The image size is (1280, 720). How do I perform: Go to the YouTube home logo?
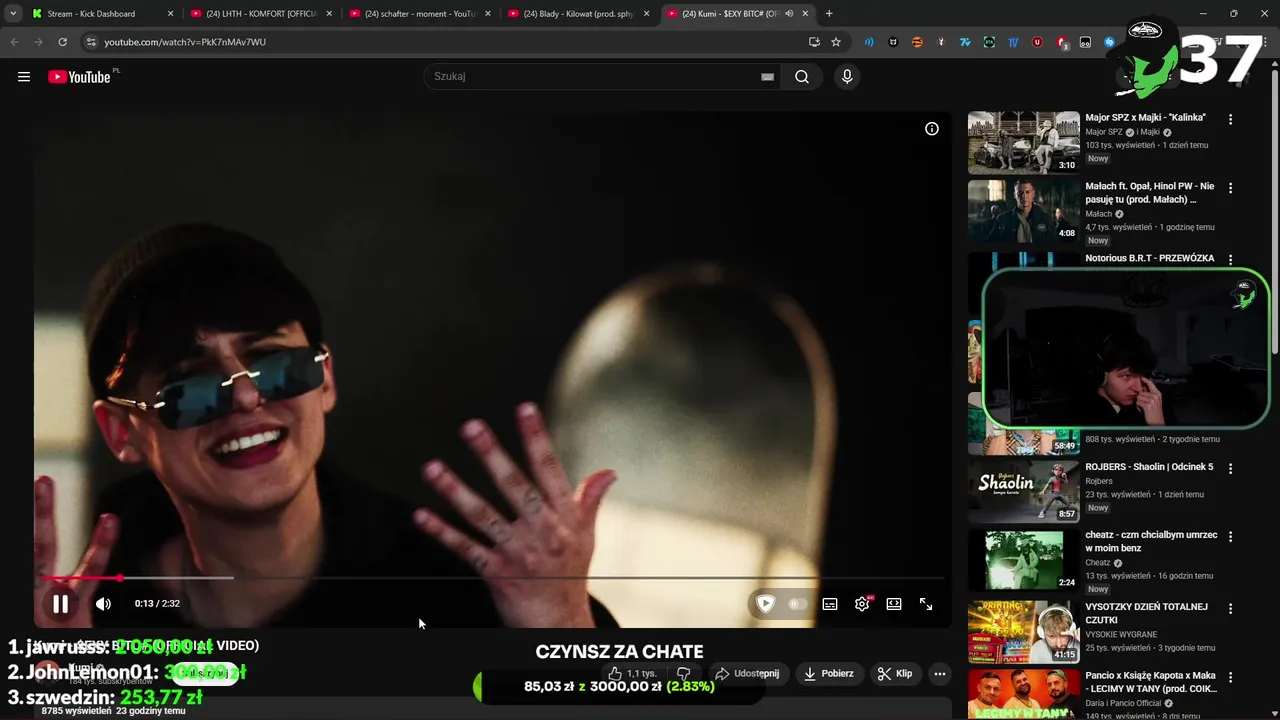(x=79, y=77)
